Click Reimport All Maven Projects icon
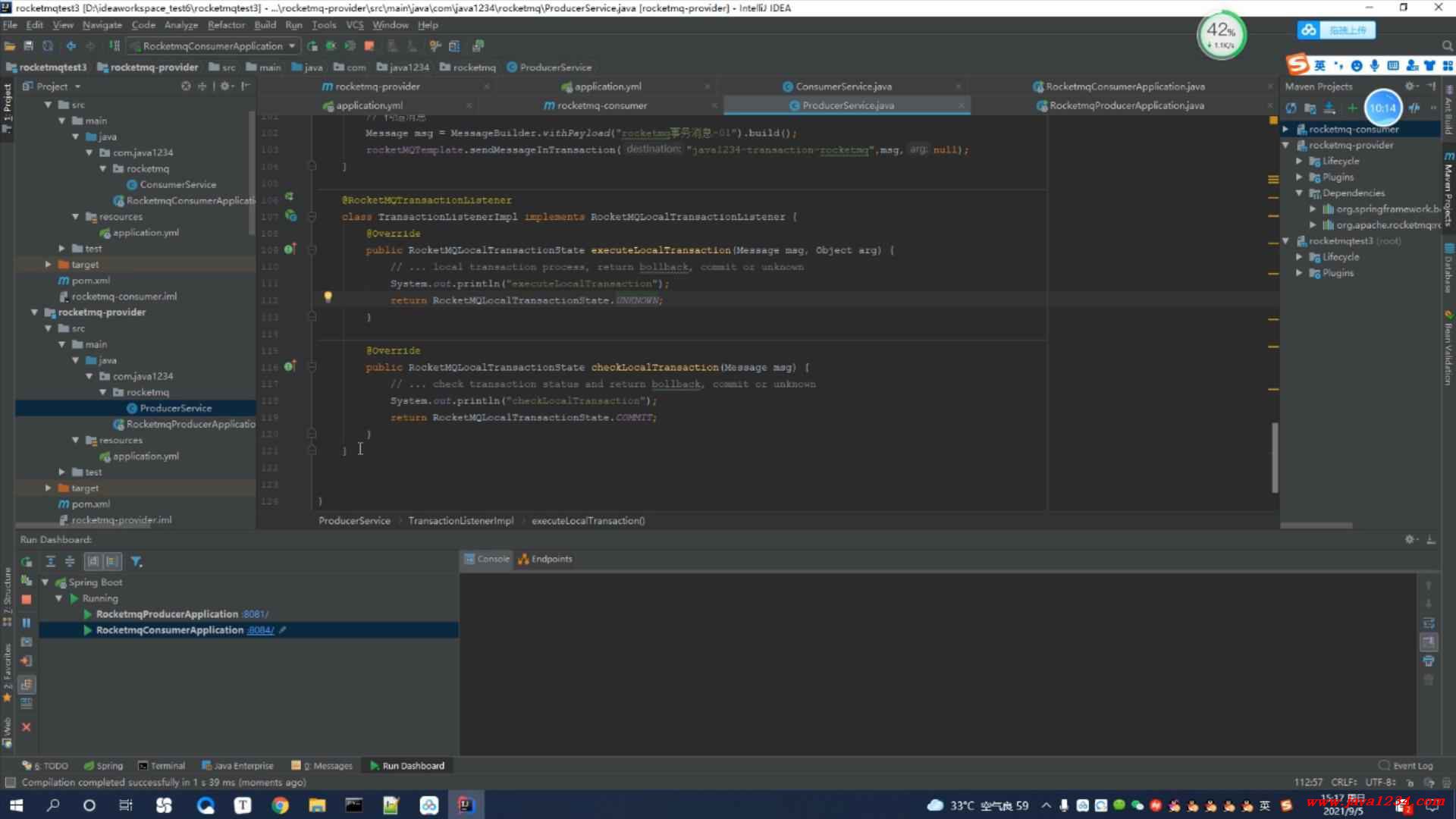1456x819 pixels. [x=1291, y=108]
